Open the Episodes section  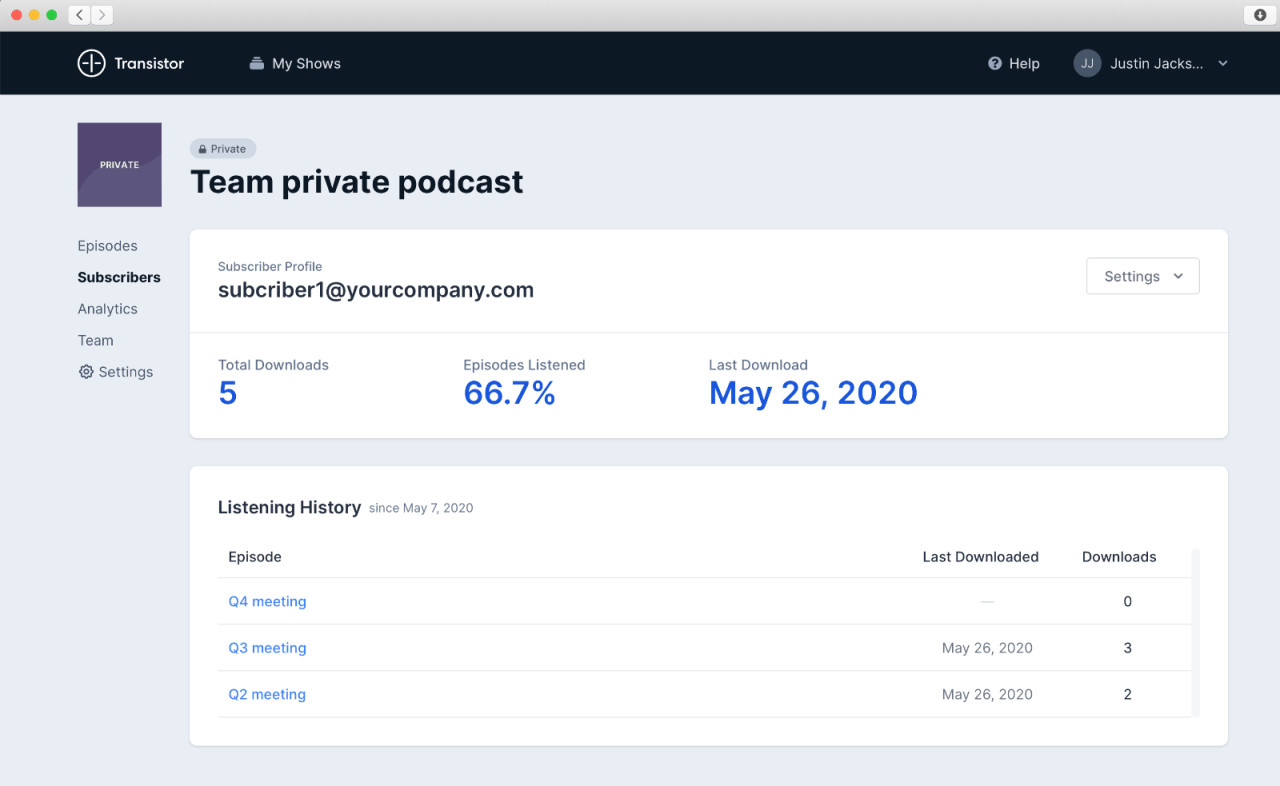(x=107, y=245)
